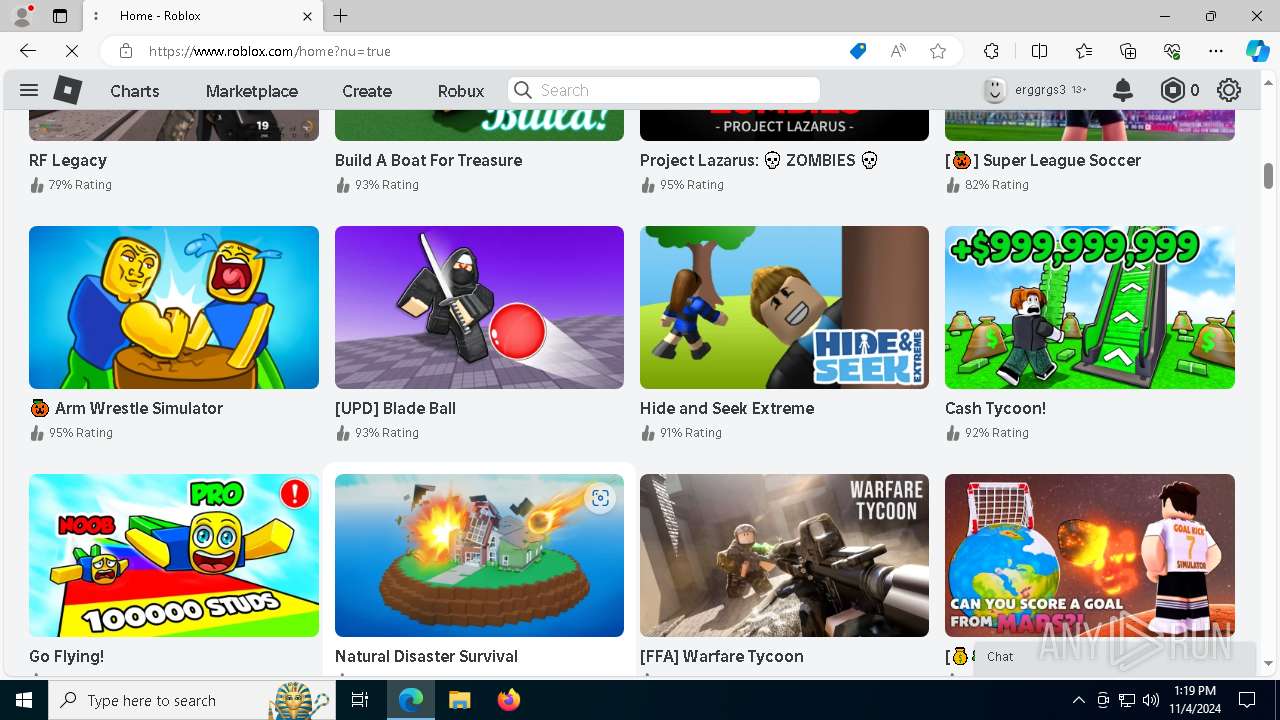Image resolution: width=1280 pixels, height=720 pixels.
Task: Open the Natural Disaster Survival thumbnail
Action: [x=479, y=555]
